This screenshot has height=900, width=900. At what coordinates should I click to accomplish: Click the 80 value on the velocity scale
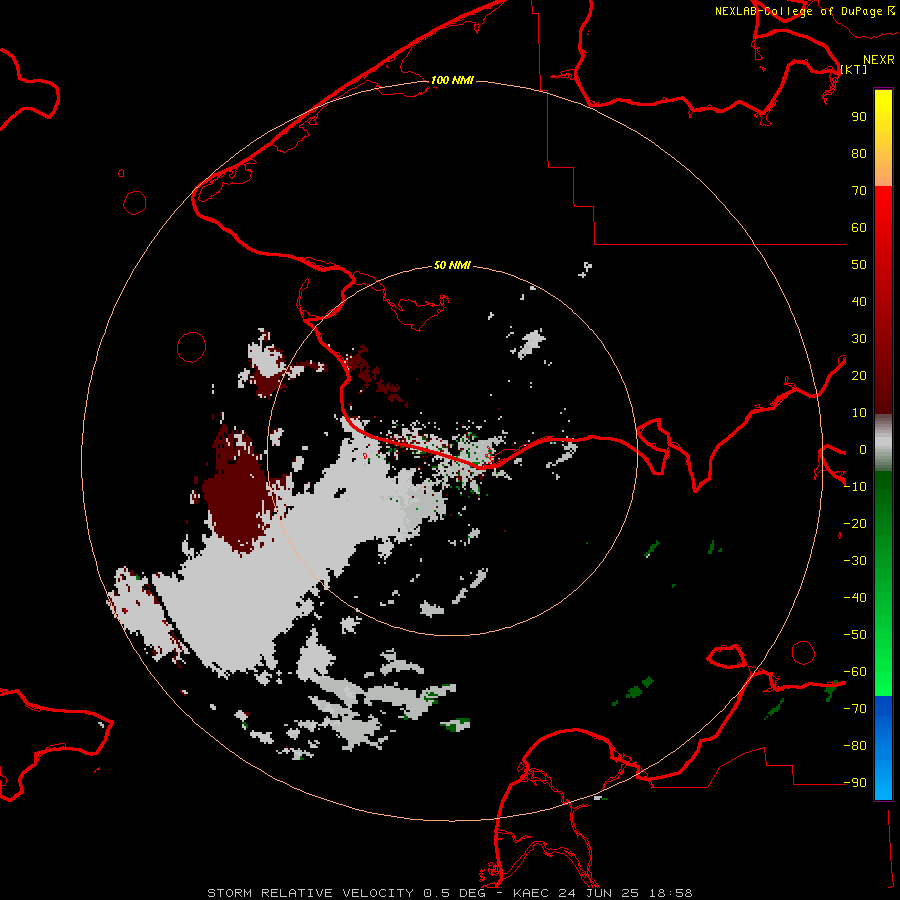click(859, 154)
